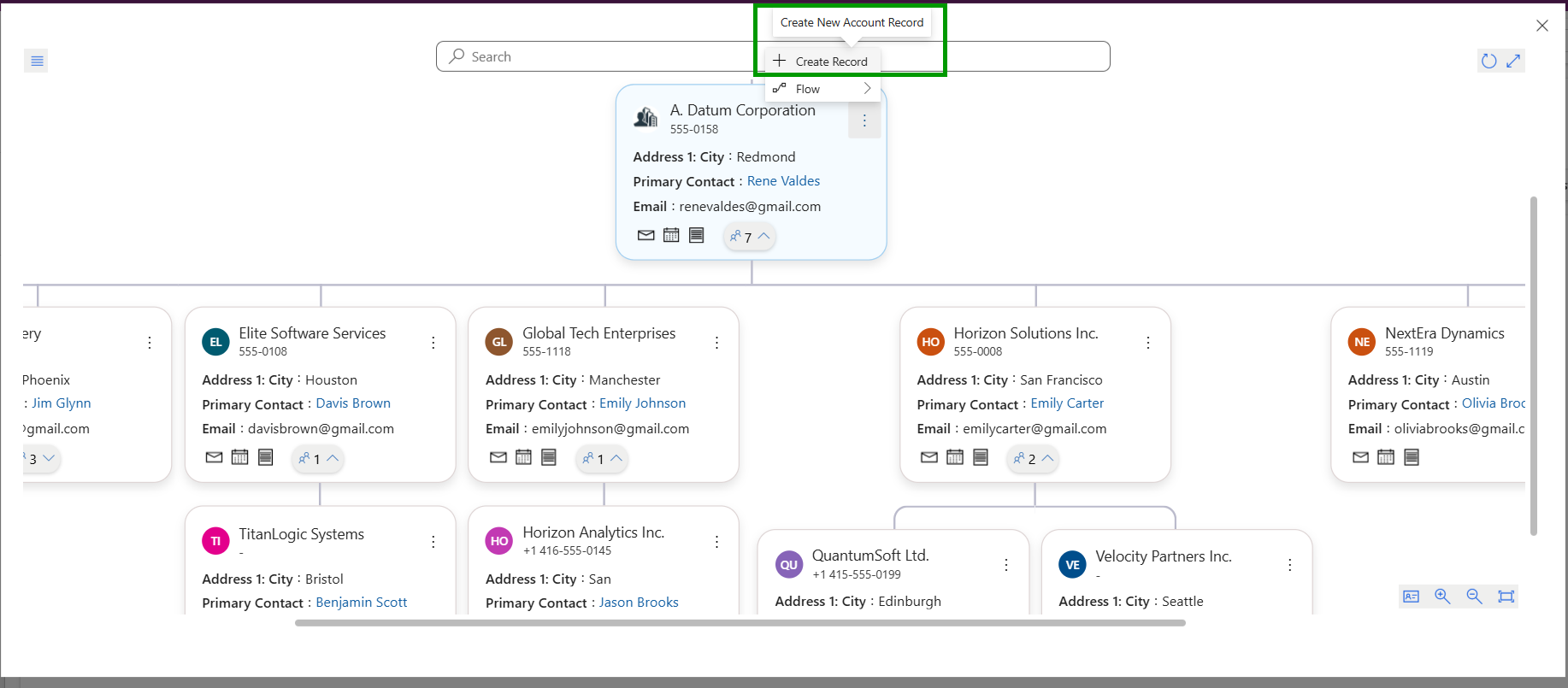Open Emily Johnson contact link
The height and width of the screenshot is (688, 1568).
(642, 403)
